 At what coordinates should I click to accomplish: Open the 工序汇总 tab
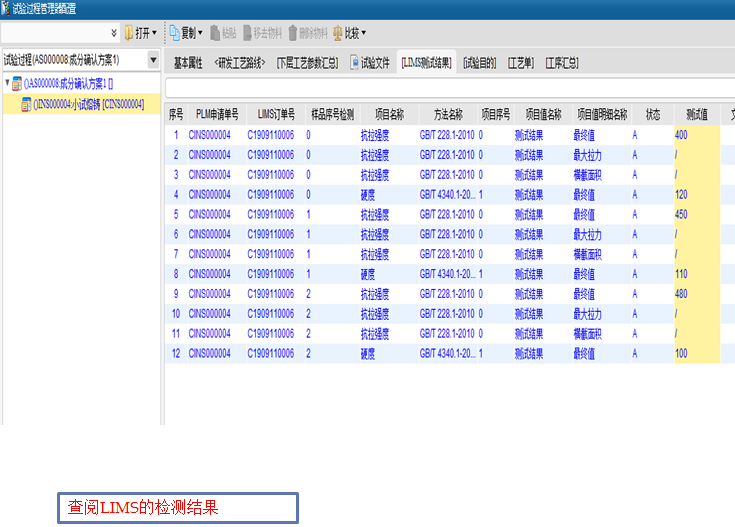(x=562, y=63)
